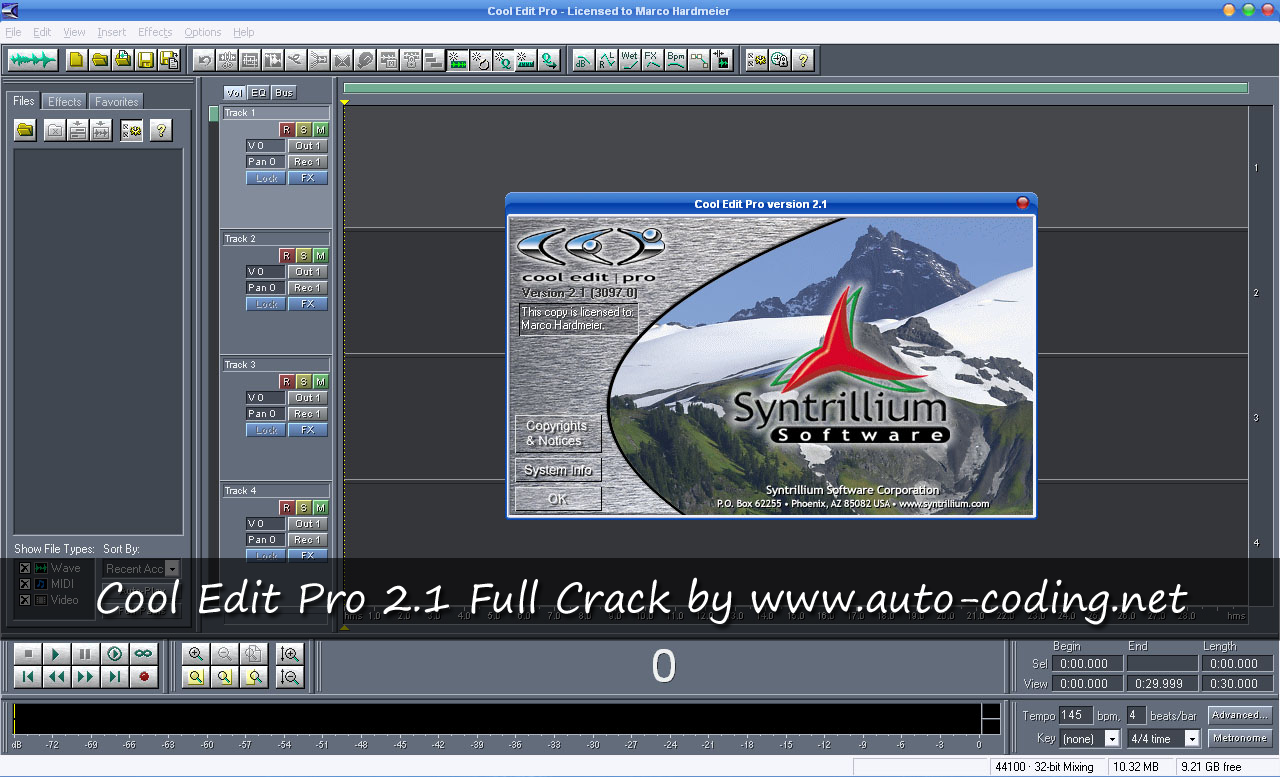Open the File menu

(x=13, y=32)
